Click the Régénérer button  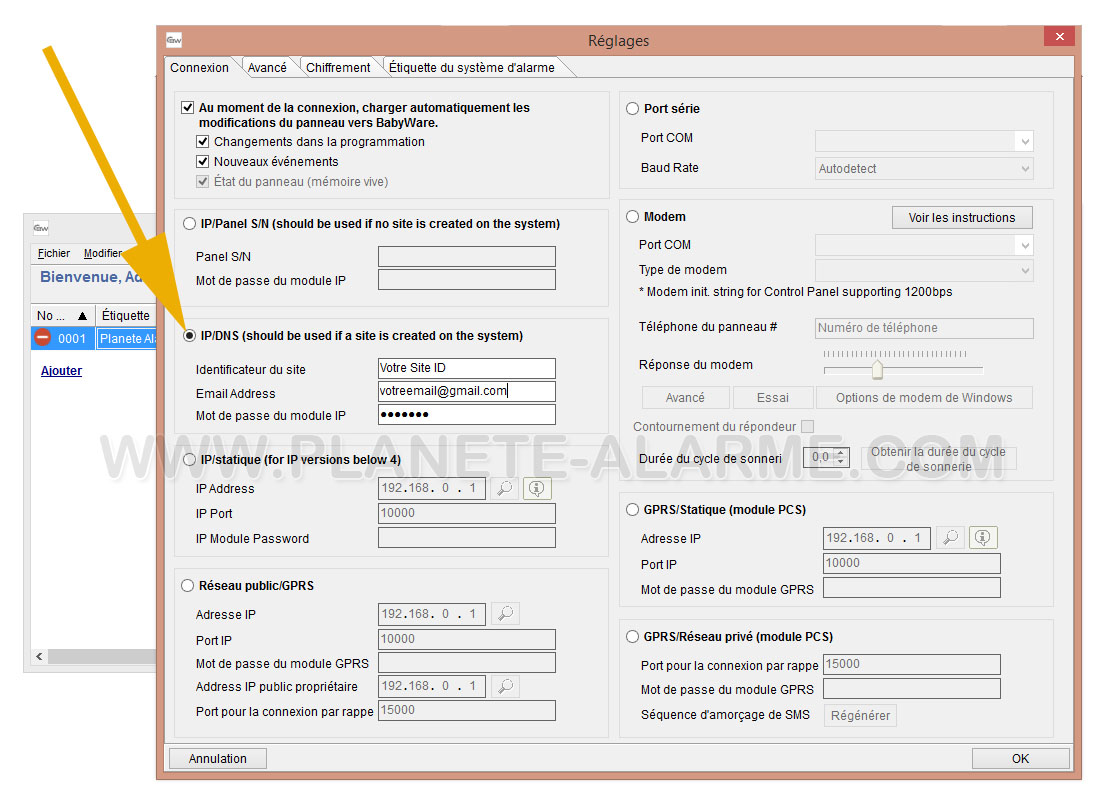[x=860, y=715]
